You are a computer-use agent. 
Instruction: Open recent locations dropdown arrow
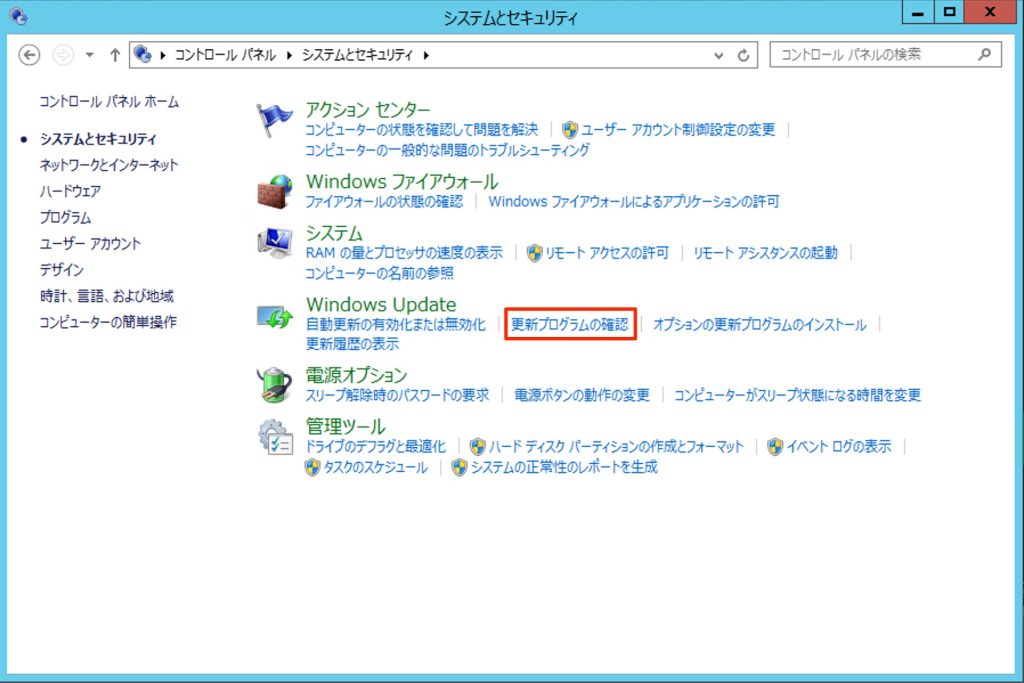coord(89,55)
